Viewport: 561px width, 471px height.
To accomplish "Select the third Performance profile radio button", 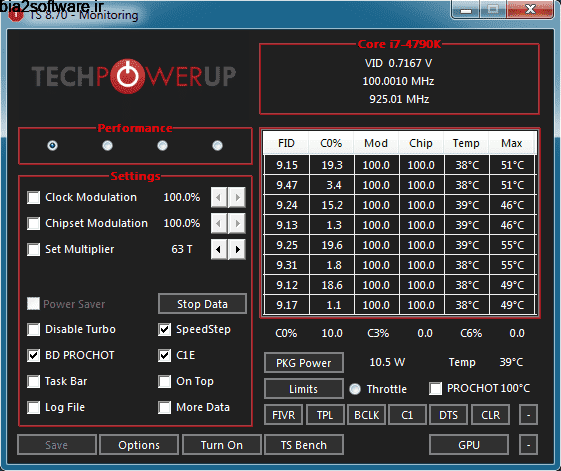I will click(162, 145).
